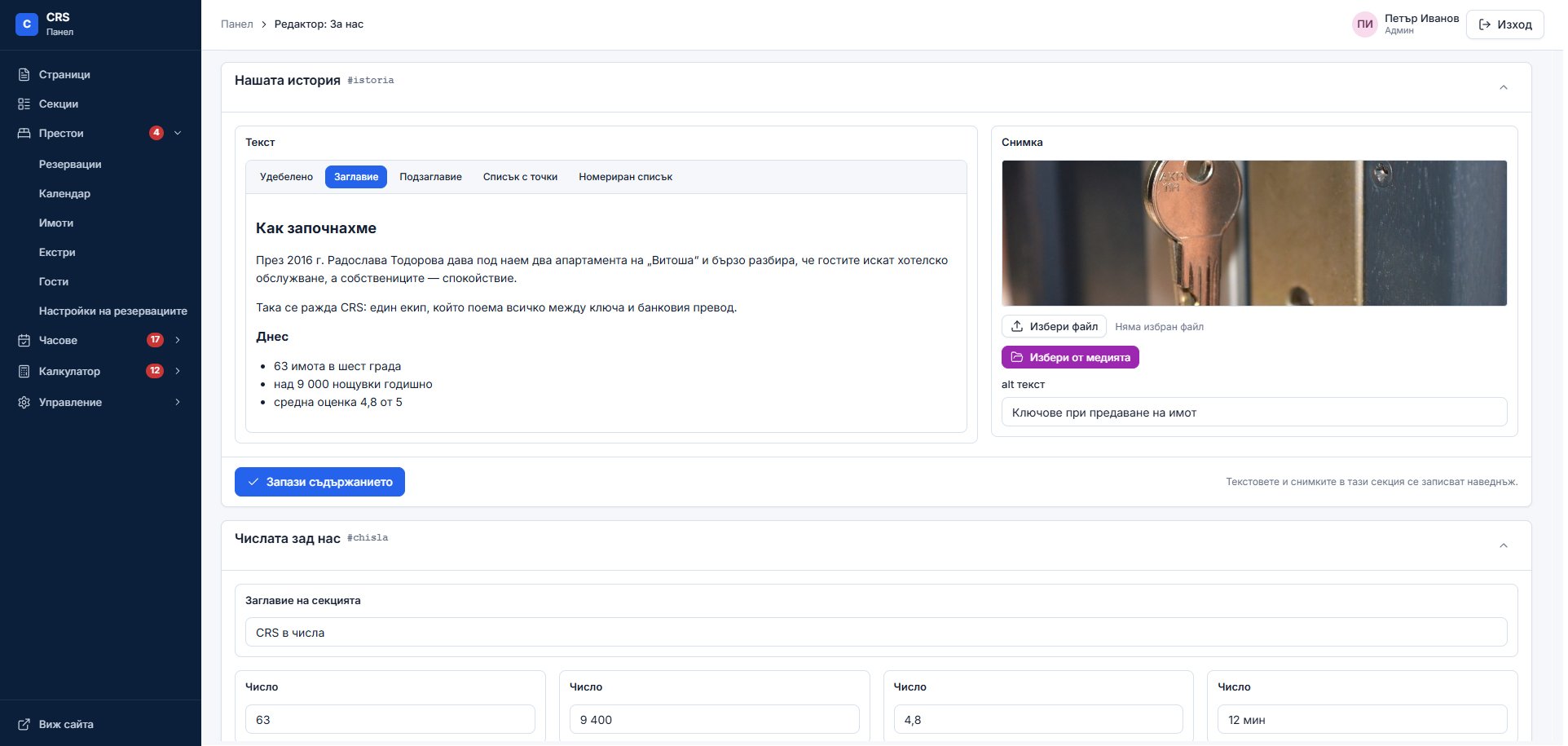Click the red badge 4 on Престои
The width and height of the screenshot is (1568, 746).
[x=156, y=133]
